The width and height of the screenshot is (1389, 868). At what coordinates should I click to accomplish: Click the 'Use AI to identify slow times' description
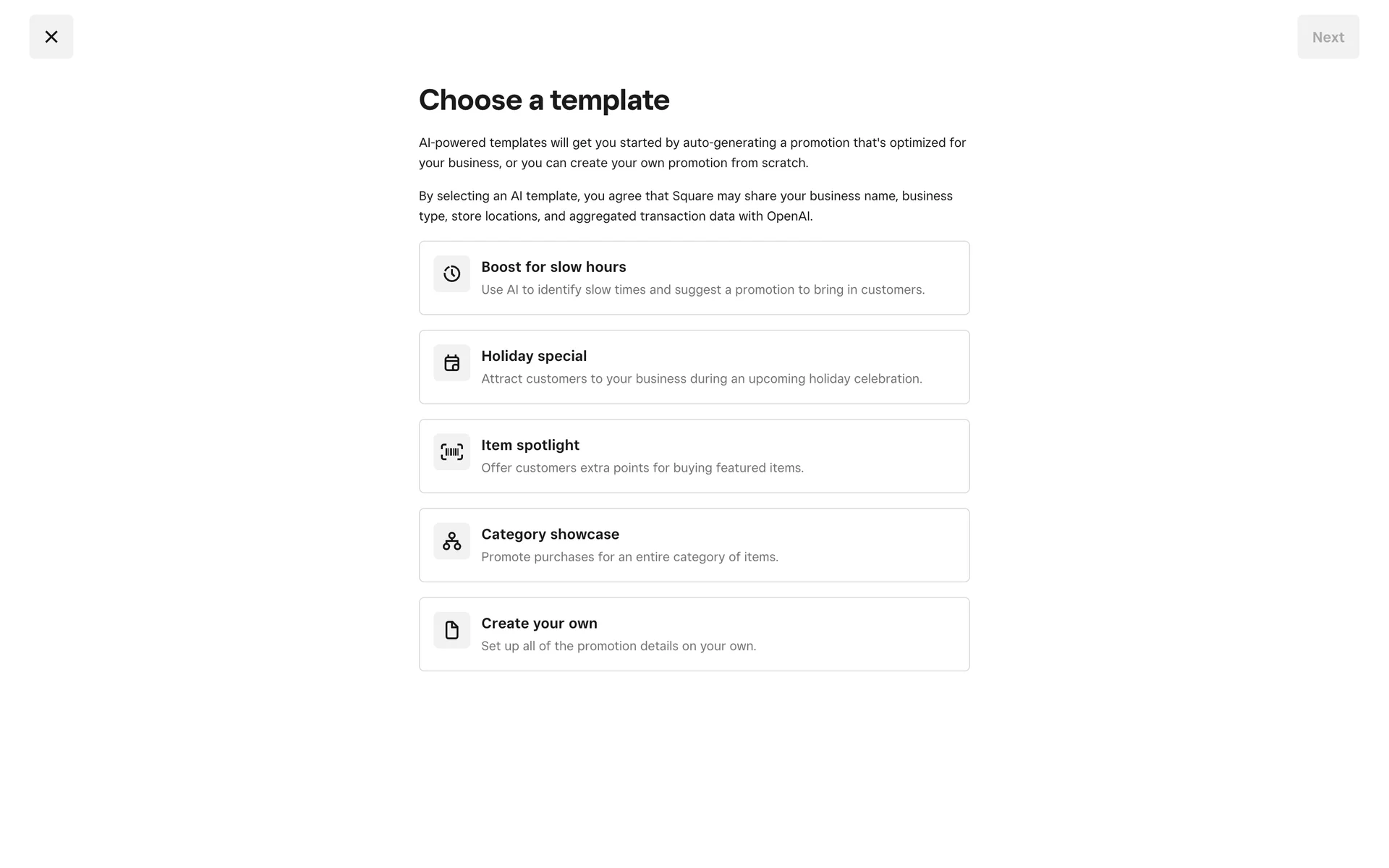[703, 289]
